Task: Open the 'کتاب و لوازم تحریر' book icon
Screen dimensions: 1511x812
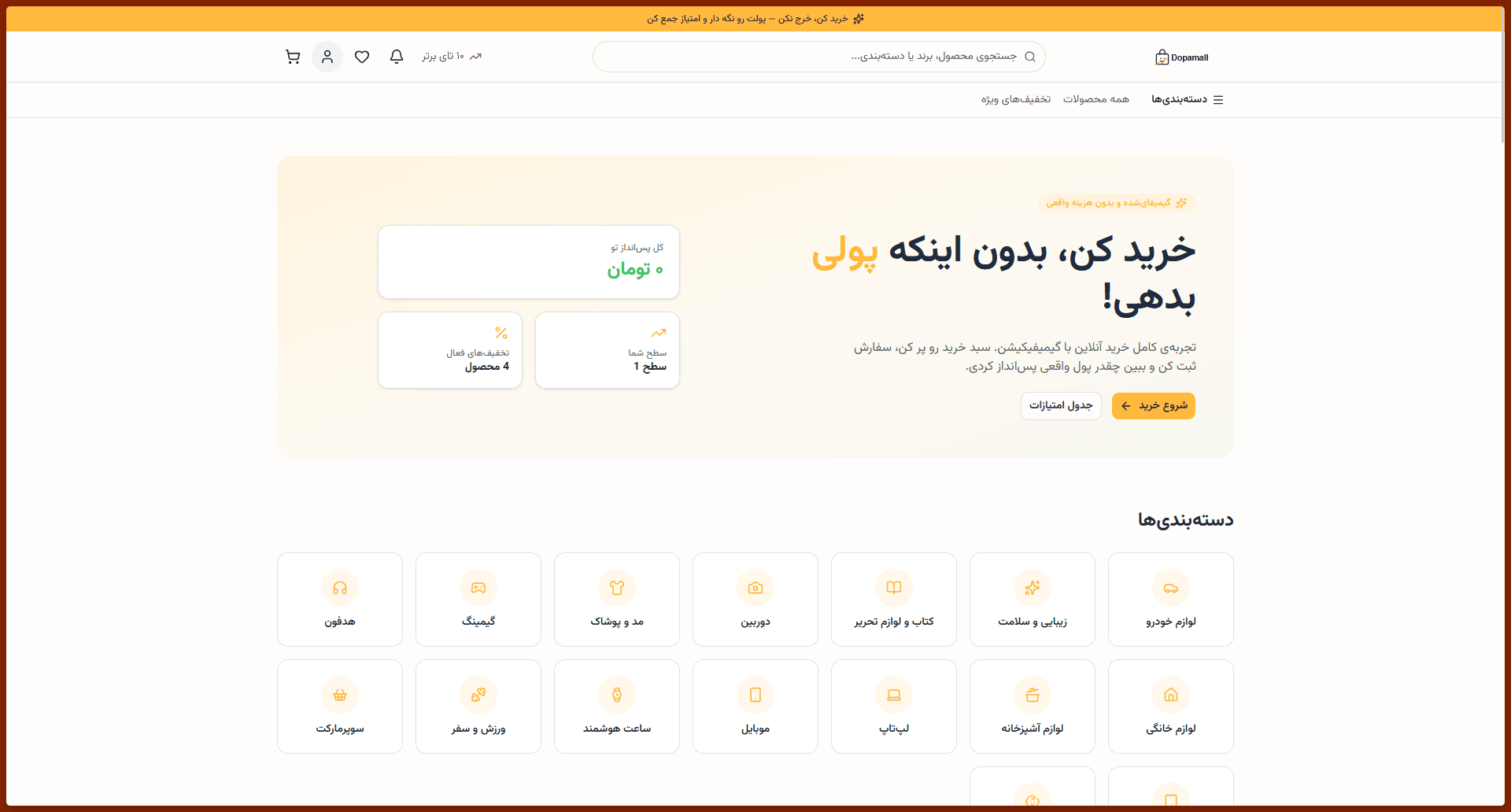Action: (x=894, y=588)
